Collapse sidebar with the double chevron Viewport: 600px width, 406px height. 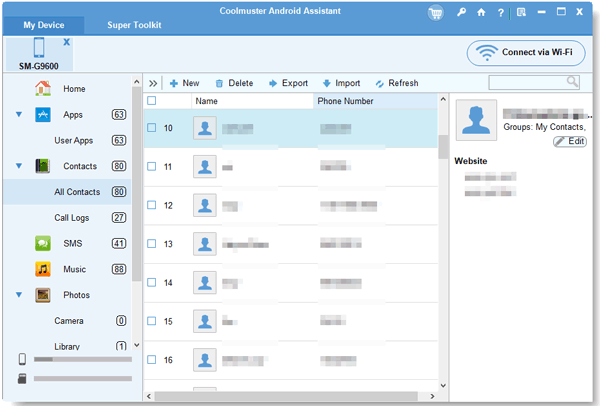153,83
